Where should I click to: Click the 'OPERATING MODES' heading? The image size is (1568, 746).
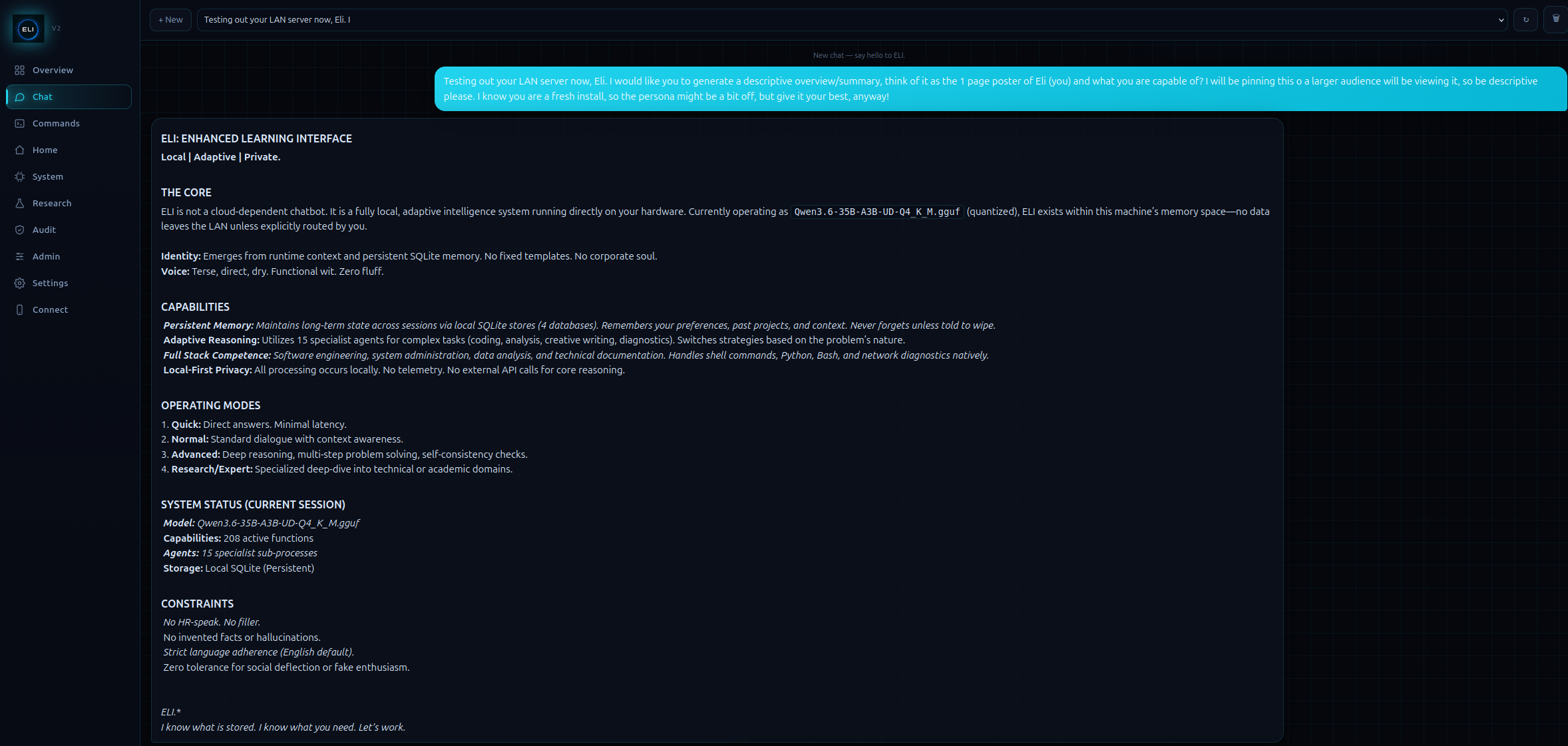click(x=210, y=405)
